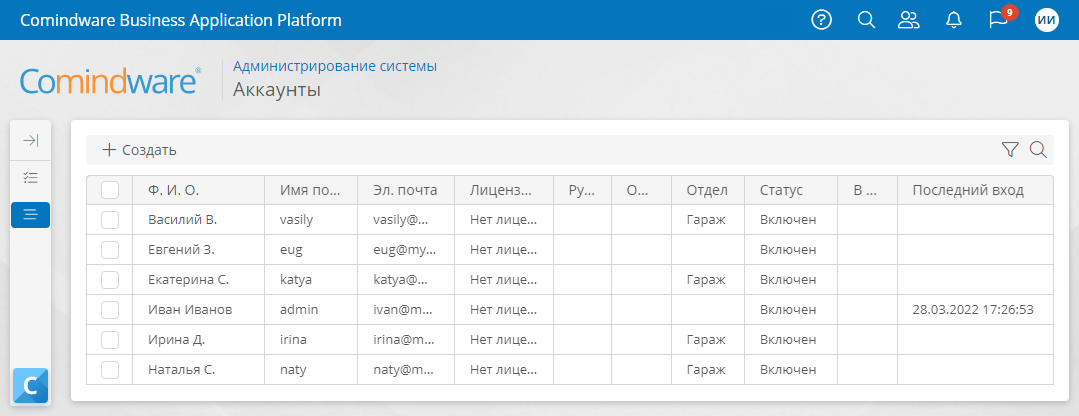Sort by the Эл. почта column header

click(406, 190)
